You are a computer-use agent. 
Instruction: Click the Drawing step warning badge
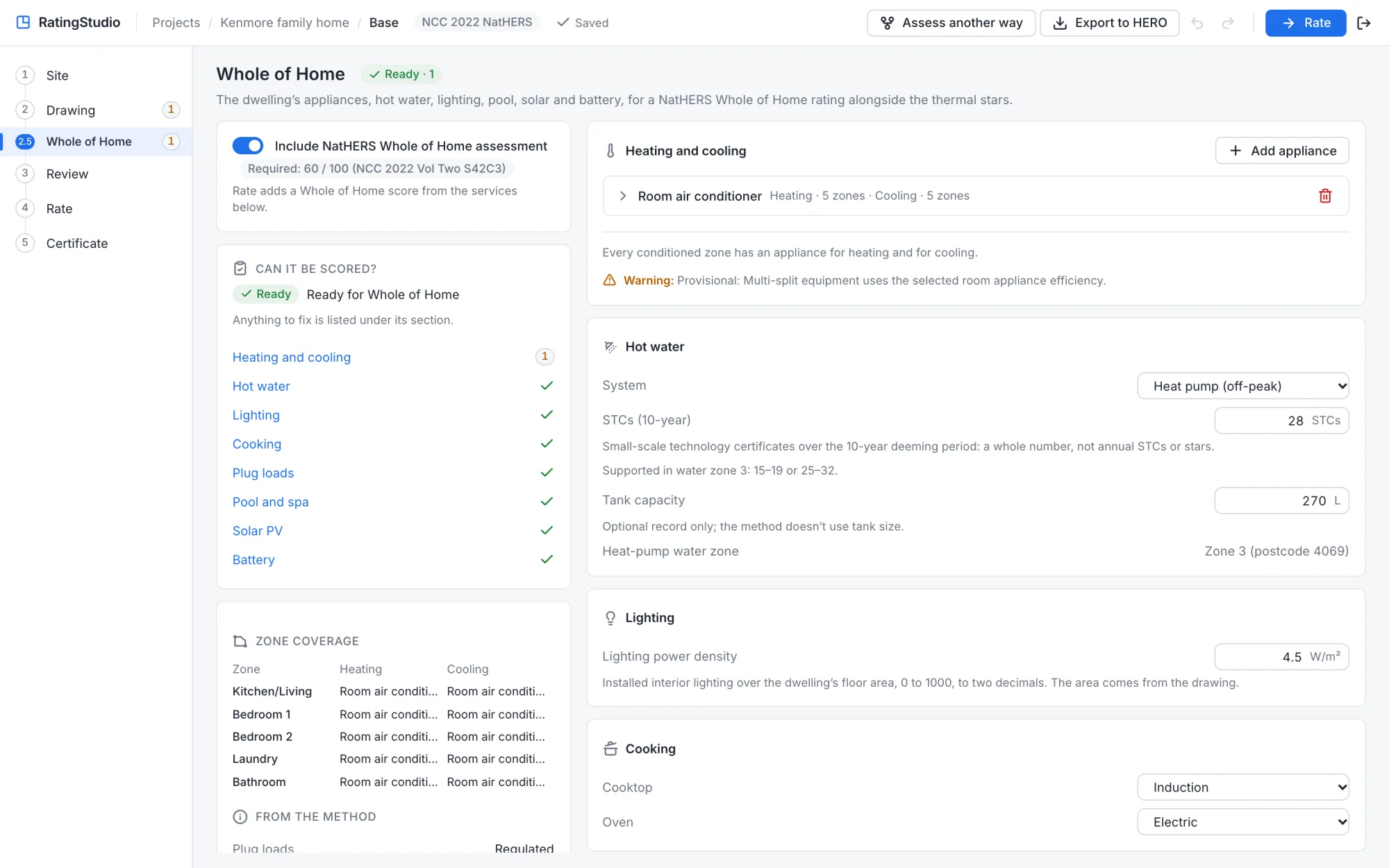[171, 110]
